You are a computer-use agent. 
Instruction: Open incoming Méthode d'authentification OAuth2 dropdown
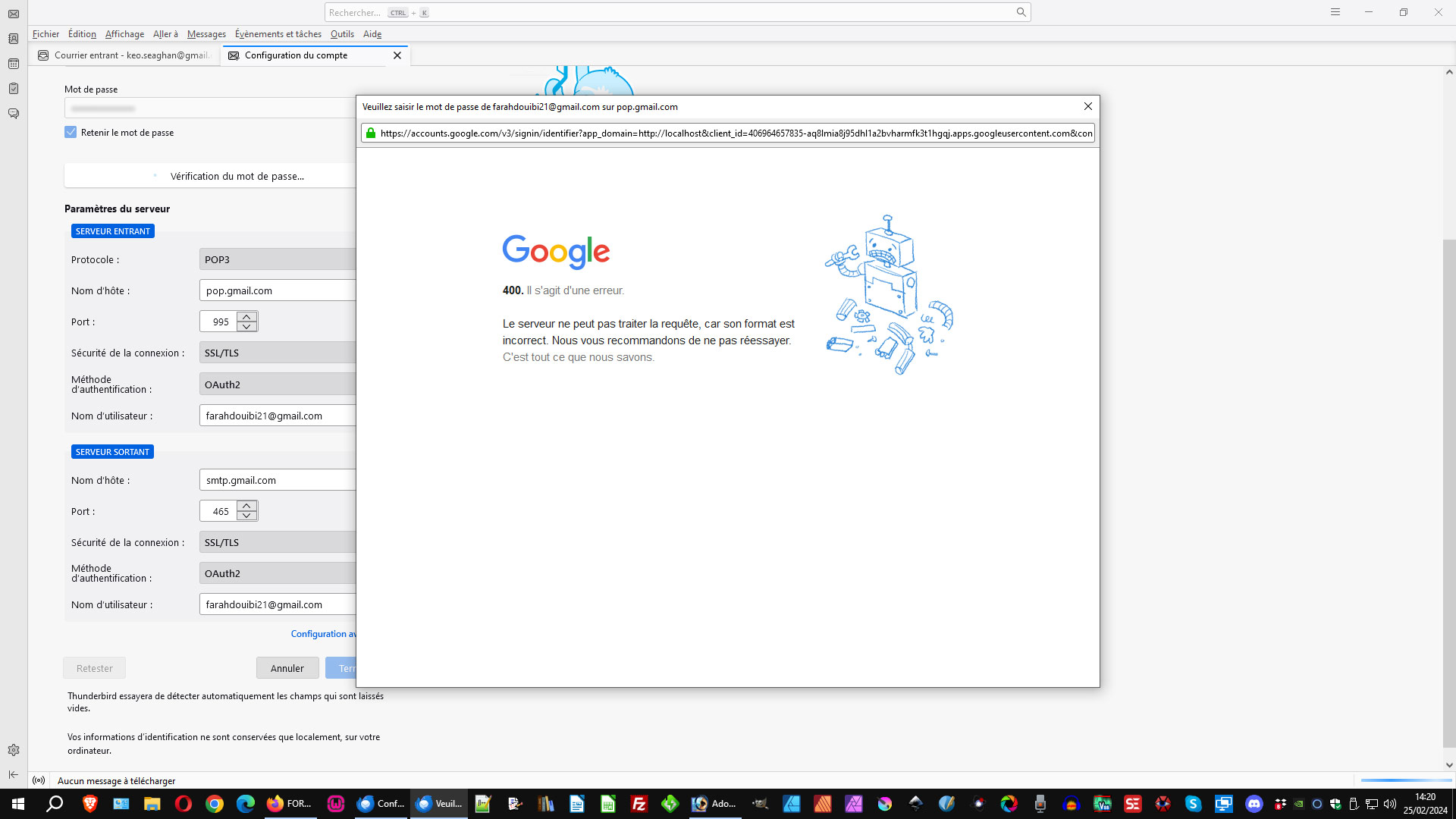tap(278, 384)
